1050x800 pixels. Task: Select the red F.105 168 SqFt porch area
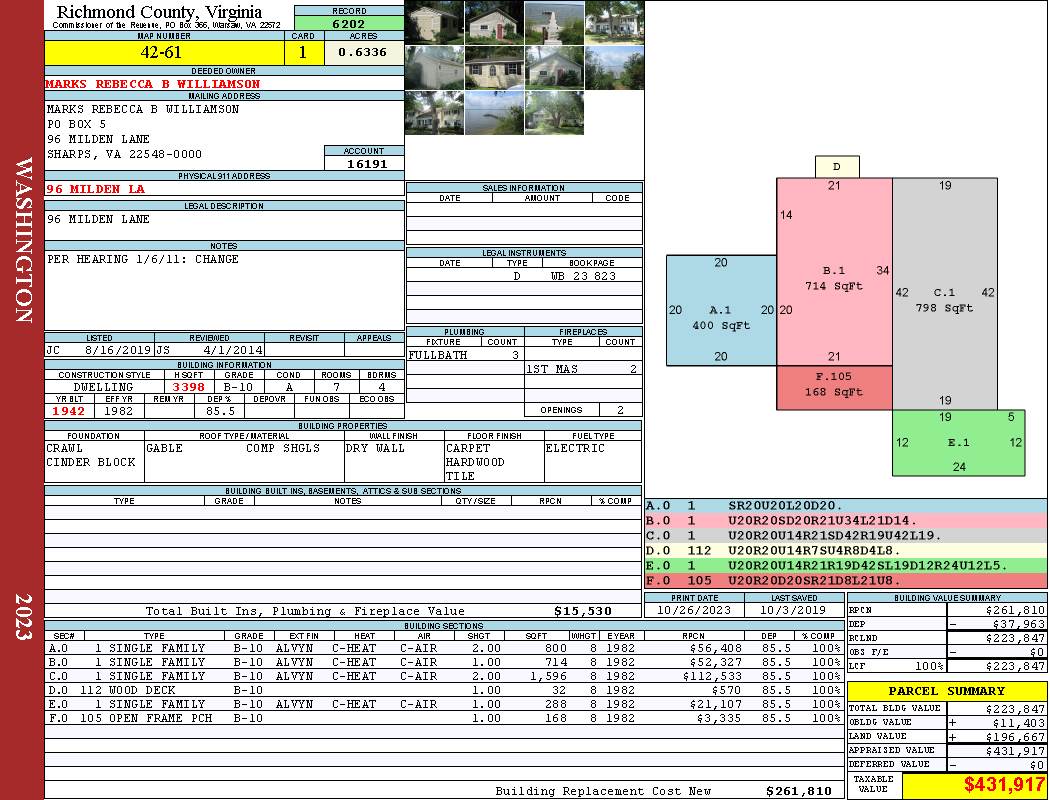(x=834, y=388)
